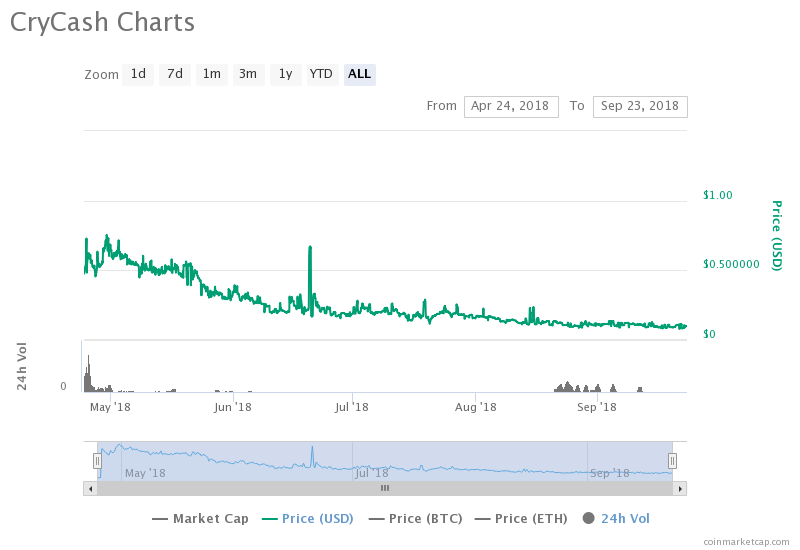Select the 1m zoom range
Screen dimensions: 800x550
point(212,74)
